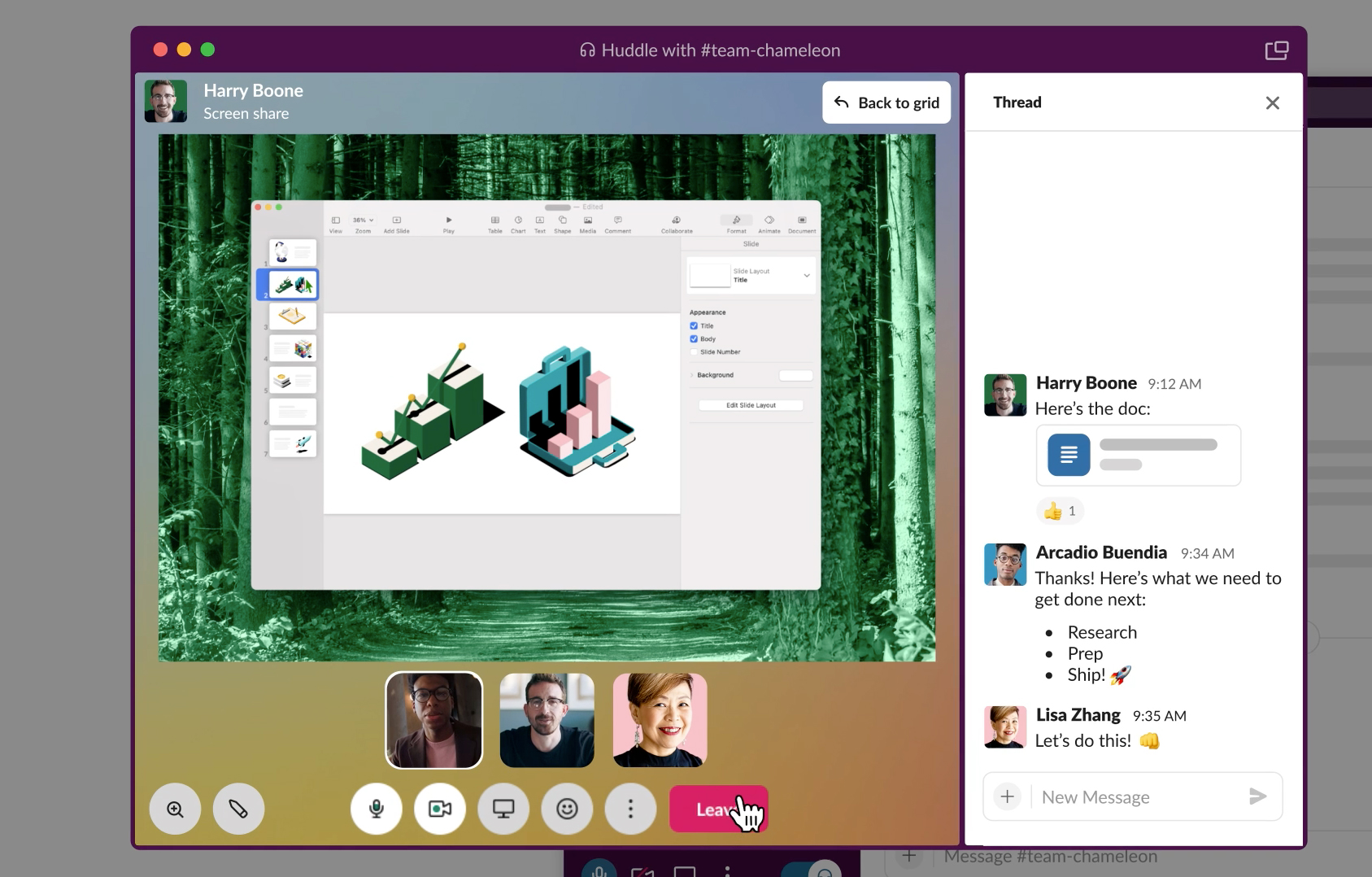Insert a chart from the Keynote toolbar
Image resolution: width=1372 pixels, height=877 pixels.
(x=517, y=220)
